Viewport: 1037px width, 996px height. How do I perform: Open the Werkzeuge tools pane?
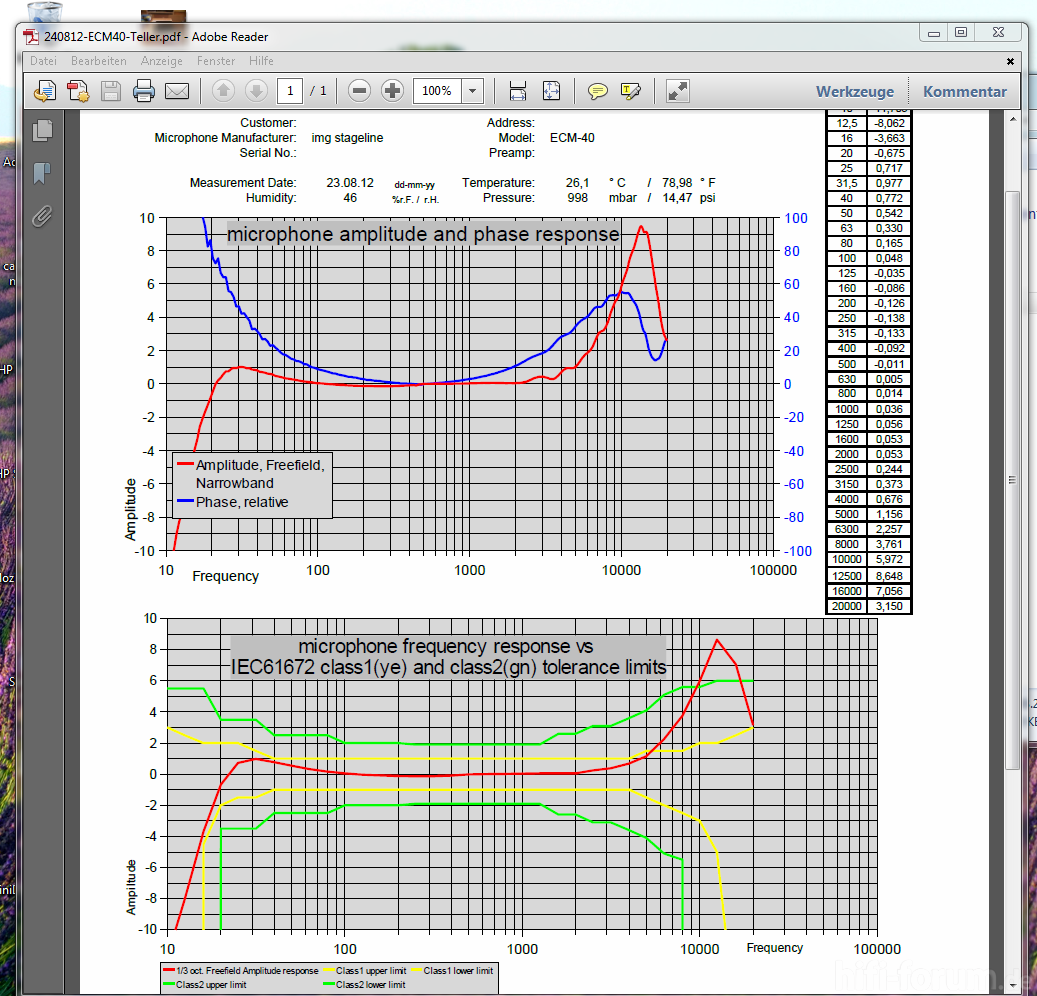pos(854,91)
